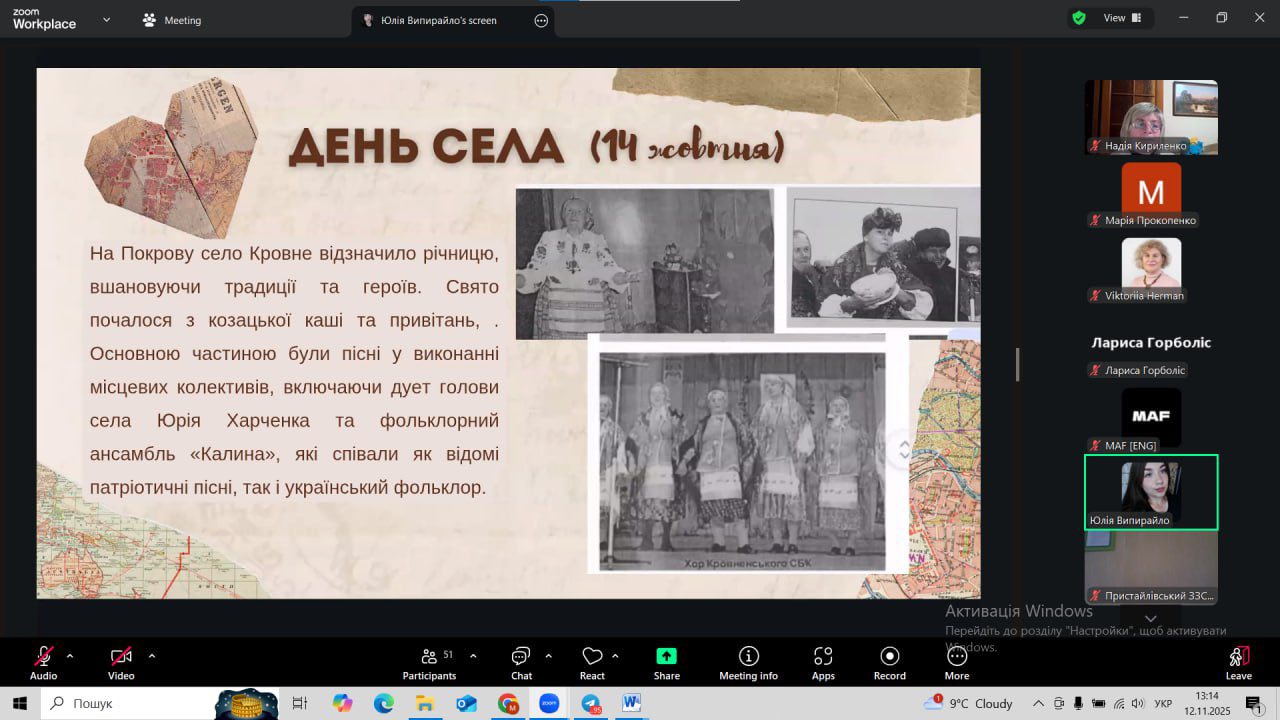Select Надія Кириленко's video thumbnail
Screen dimensions: 1280x720
(x=1151, y=116)
